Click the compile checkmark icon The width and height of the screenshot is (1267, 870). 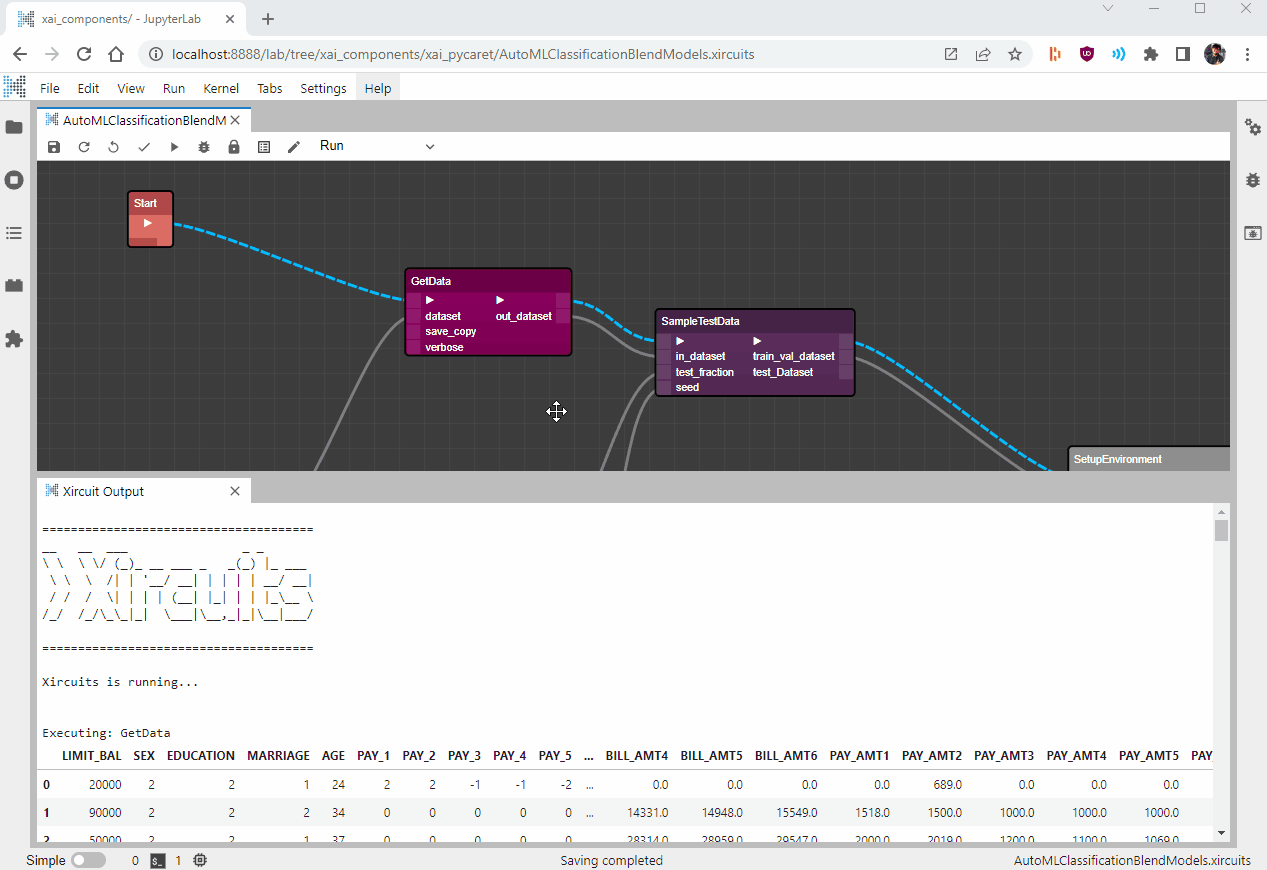pyautogui.click(x=144, y=147)
